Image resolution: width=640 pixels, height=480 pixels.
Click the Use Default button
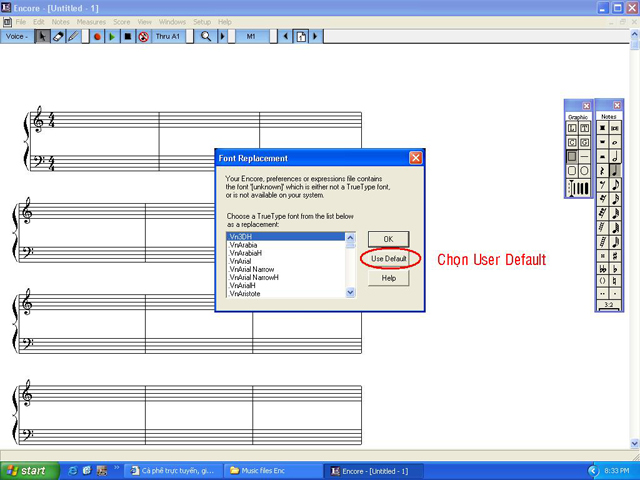pos(389,259)
